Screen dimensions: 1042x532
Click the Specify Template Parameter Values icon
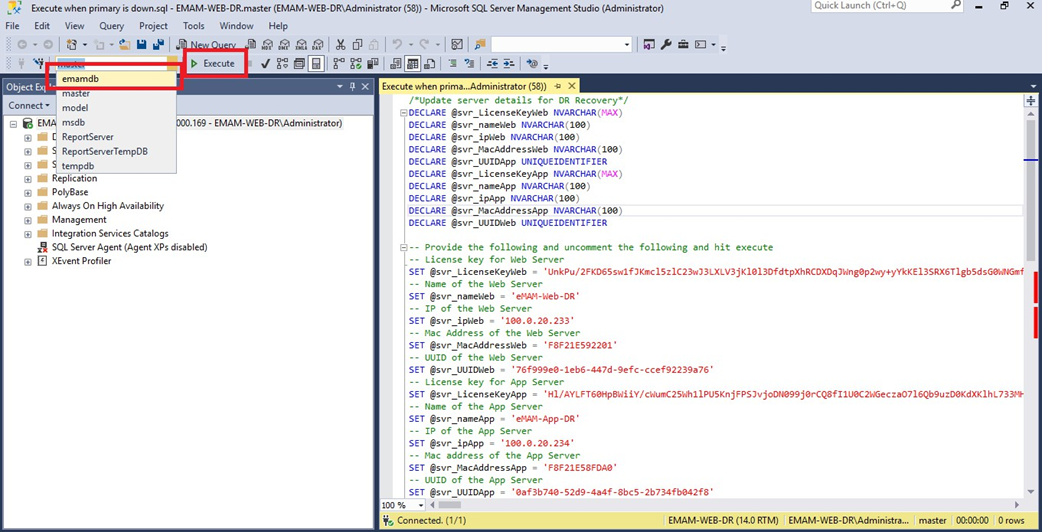point(532,64)
